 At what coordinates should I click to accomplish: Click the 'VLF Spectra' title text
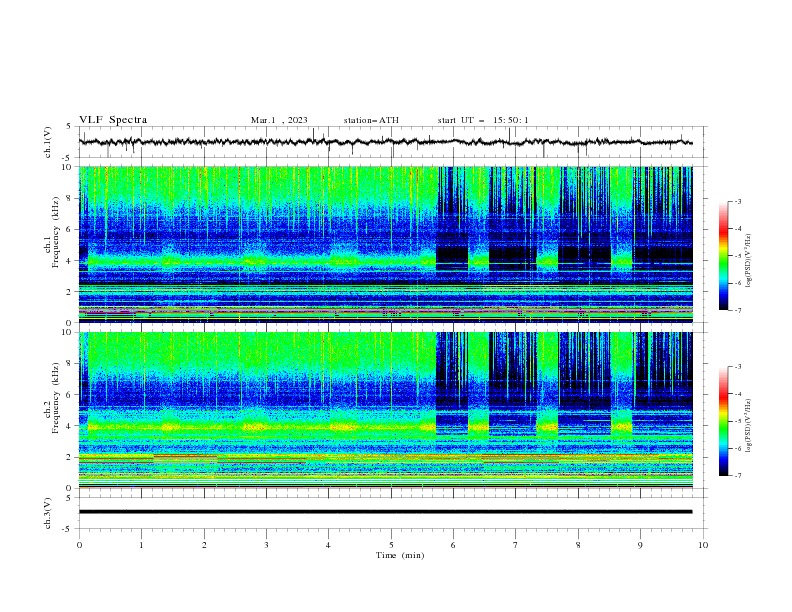click(x=113, y=120)
